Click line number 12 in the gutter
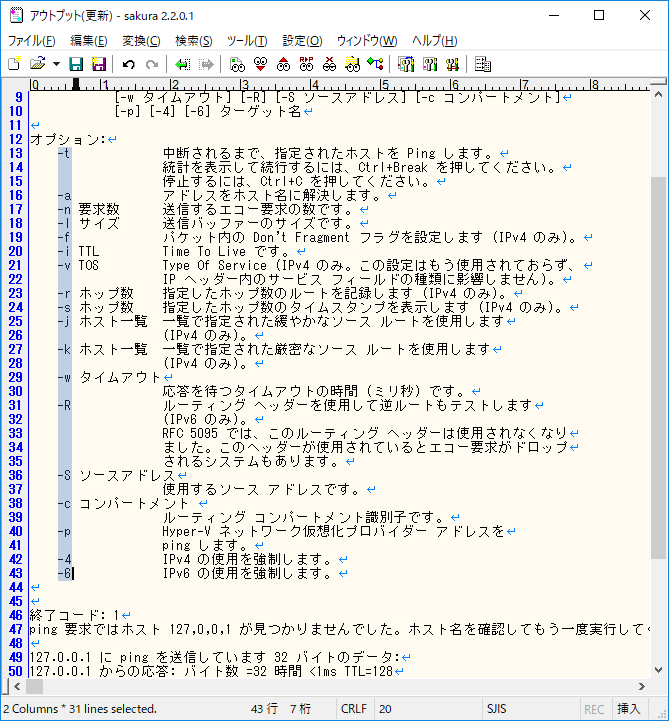Viewport: 669px width, 721px height. click(x=15, y=139)
